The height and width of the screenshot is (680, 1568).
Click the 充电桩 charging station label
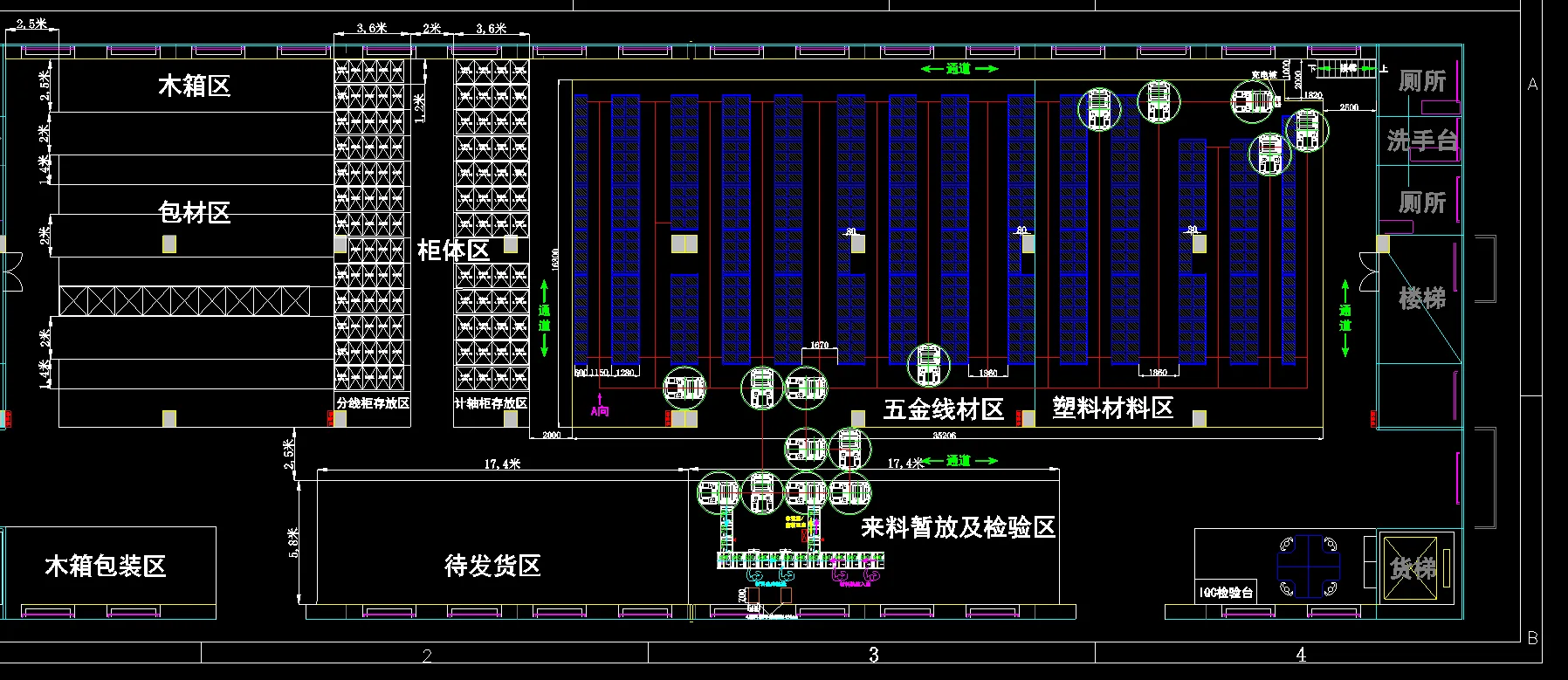pyautogui.click(x=1264, y=75)
